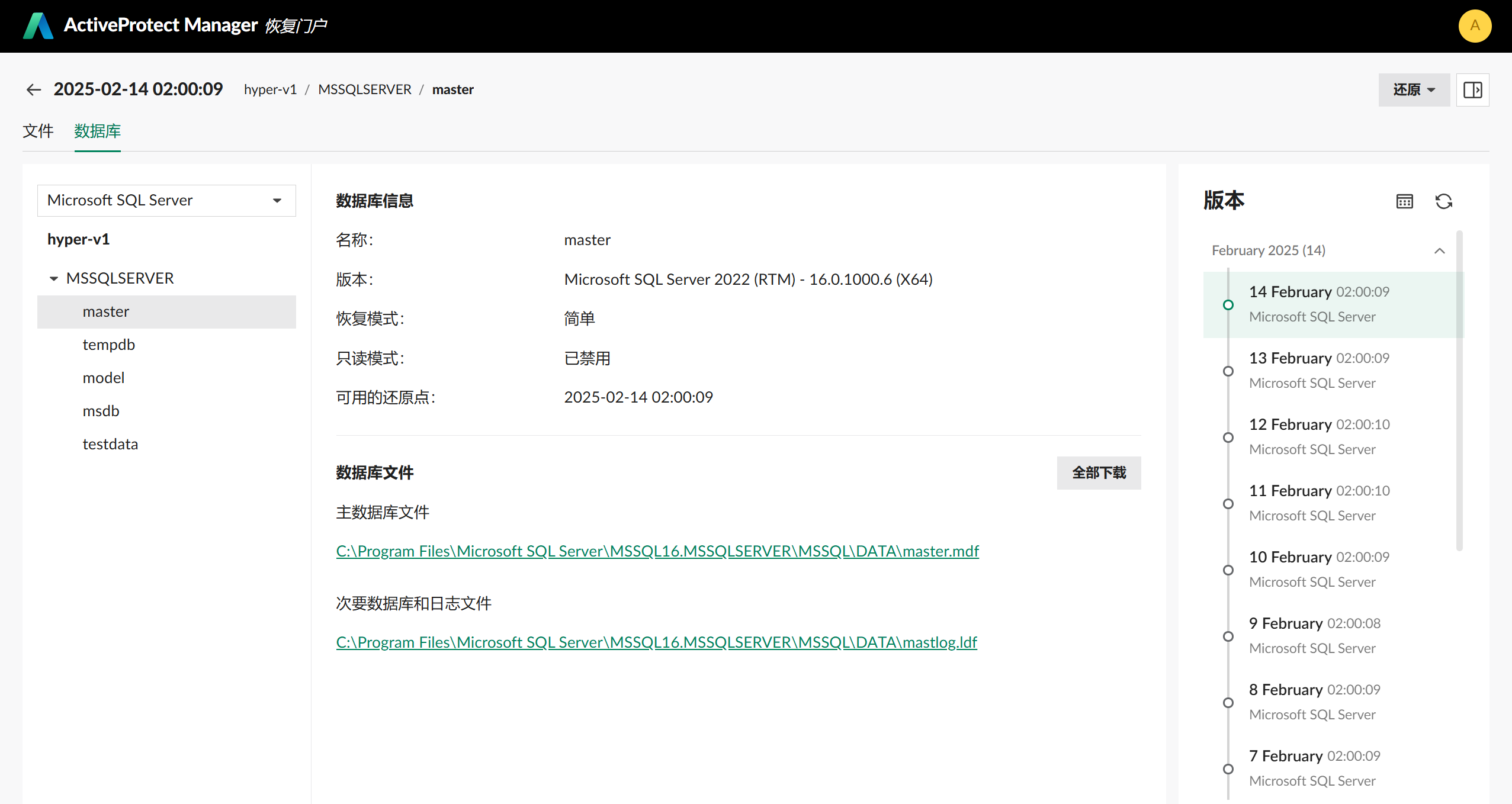Select the msdb database

[x=166, y=411]
